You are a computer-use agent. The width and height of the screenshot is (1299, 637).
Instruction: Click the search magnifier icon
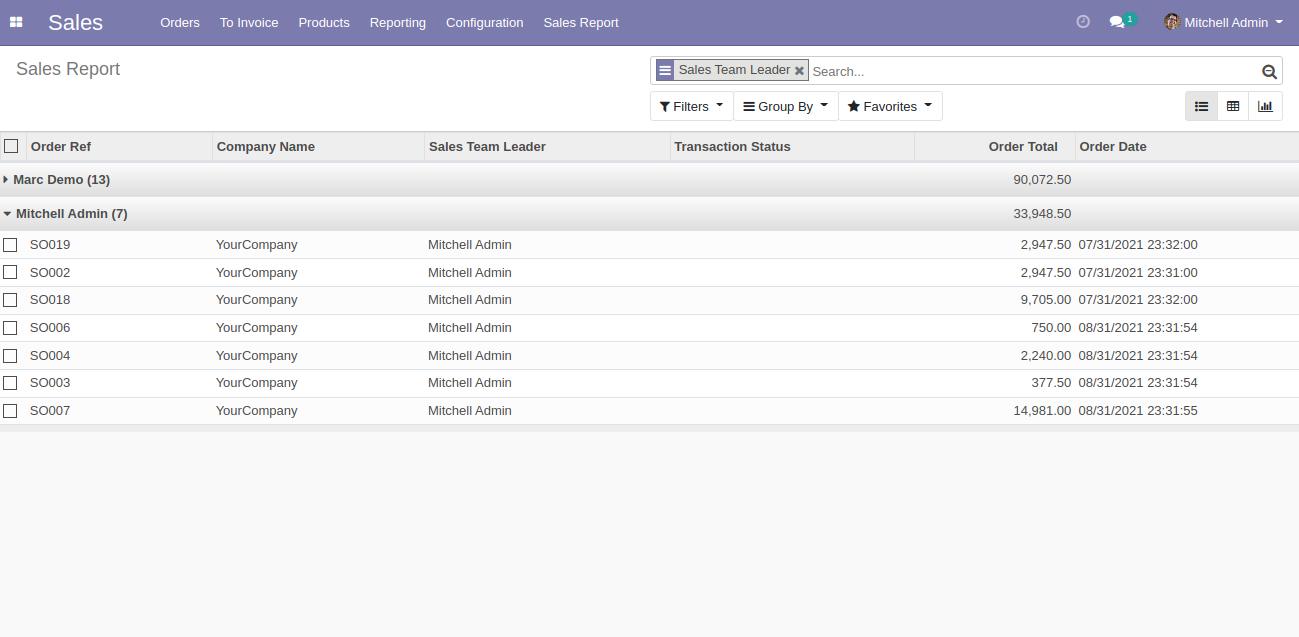(1269, 71)
